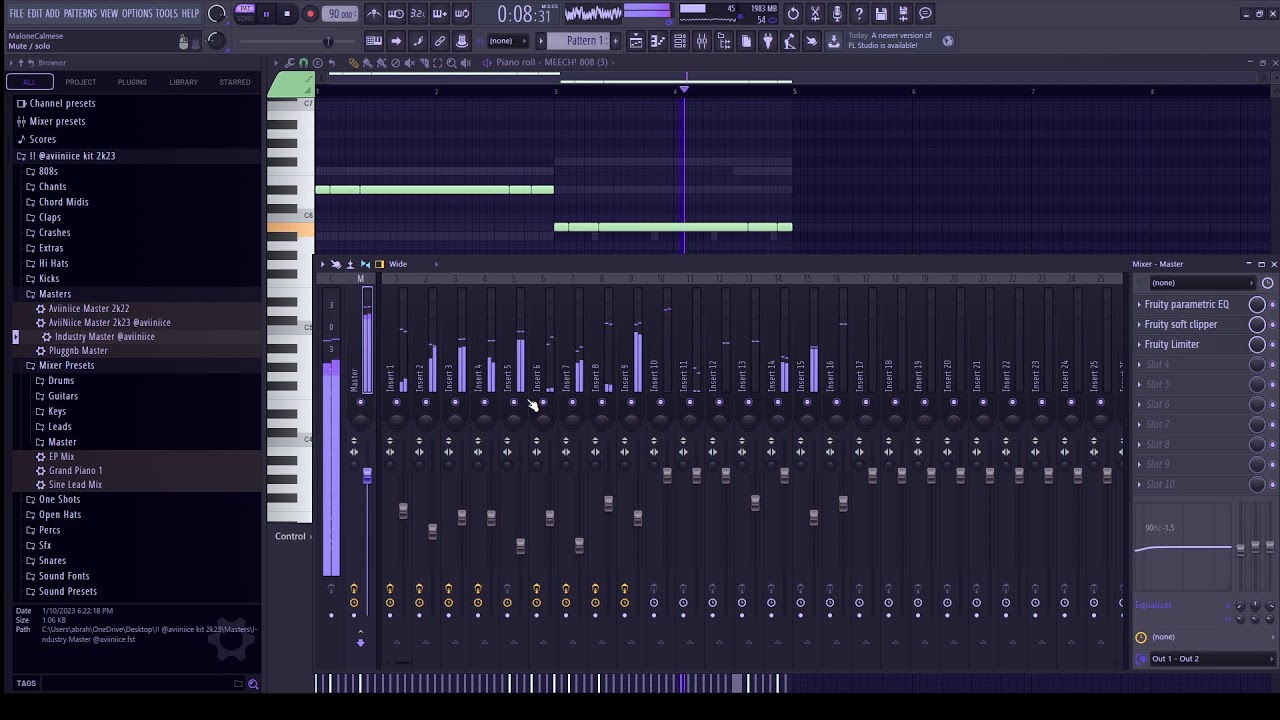This screenshot has height=720, width=1280.
Task: Select the Grand Piano 1 preset
Action: 76,470
